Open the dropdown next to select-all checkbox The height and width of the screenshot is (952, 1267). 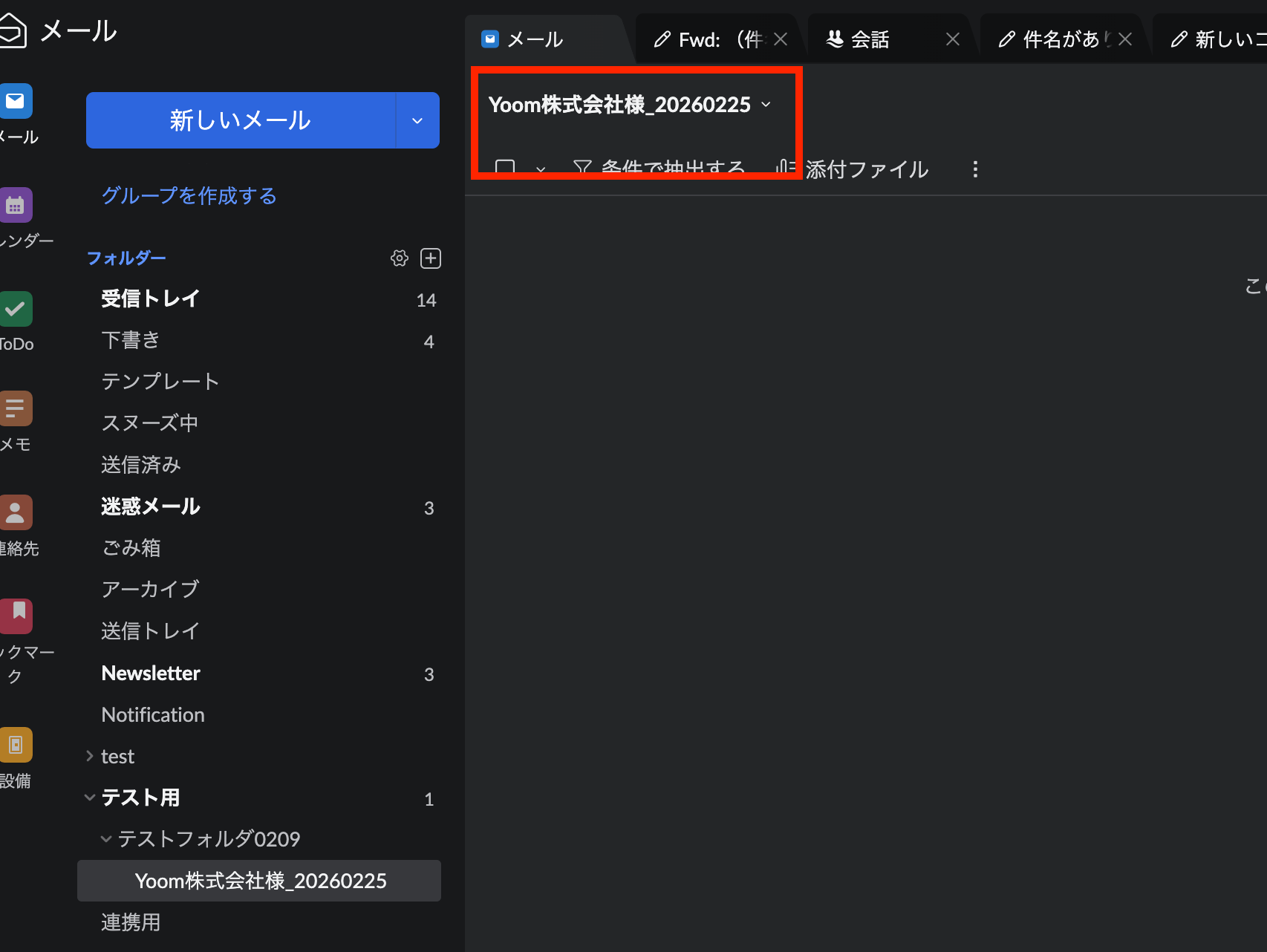541,169
